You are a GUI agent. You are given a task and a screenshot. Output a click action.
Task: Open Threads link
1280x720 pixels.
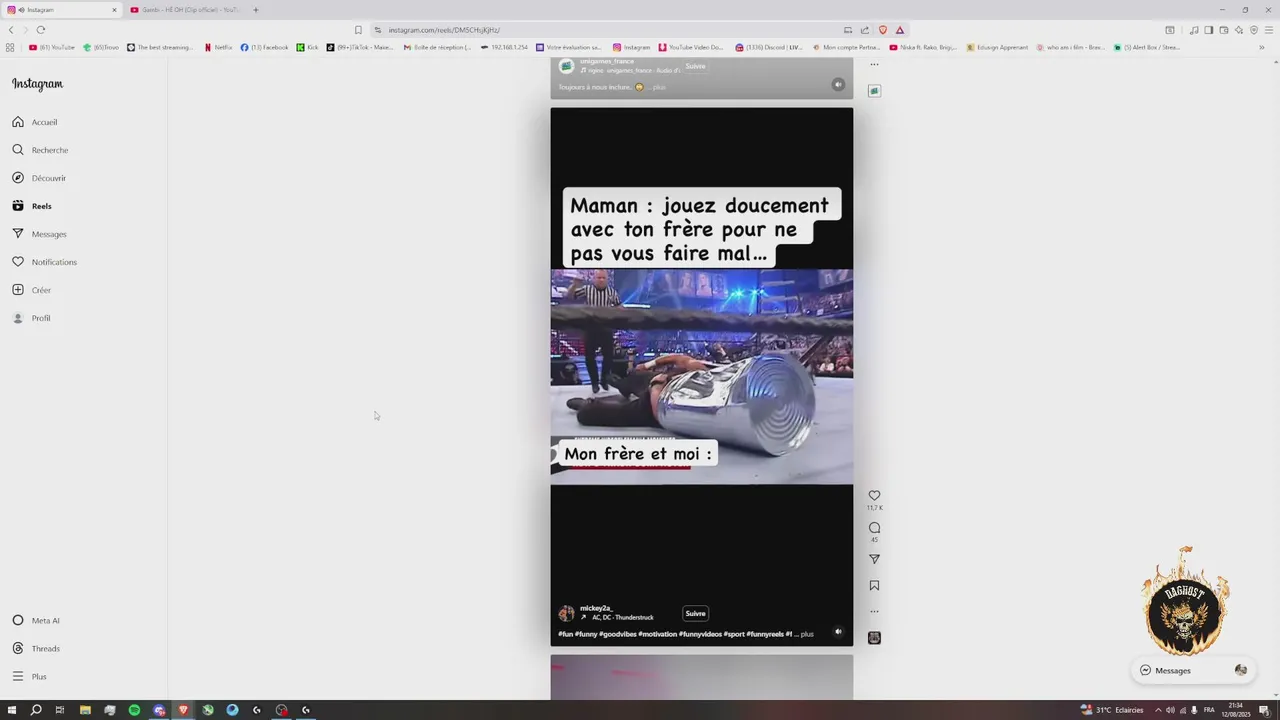click(x=36, y=648)
